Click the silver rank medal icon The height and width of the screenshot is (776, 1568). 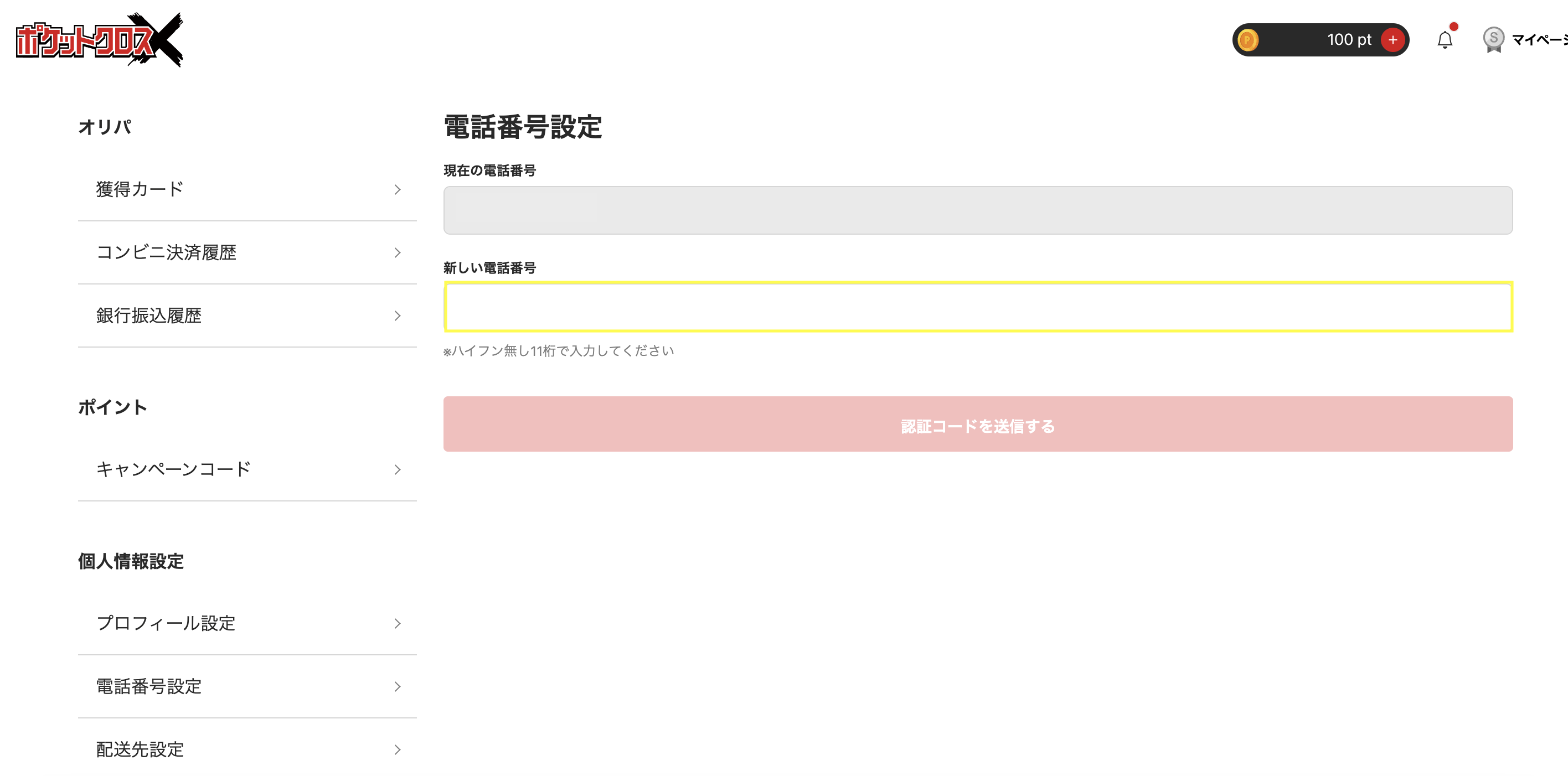[1493, 40]
